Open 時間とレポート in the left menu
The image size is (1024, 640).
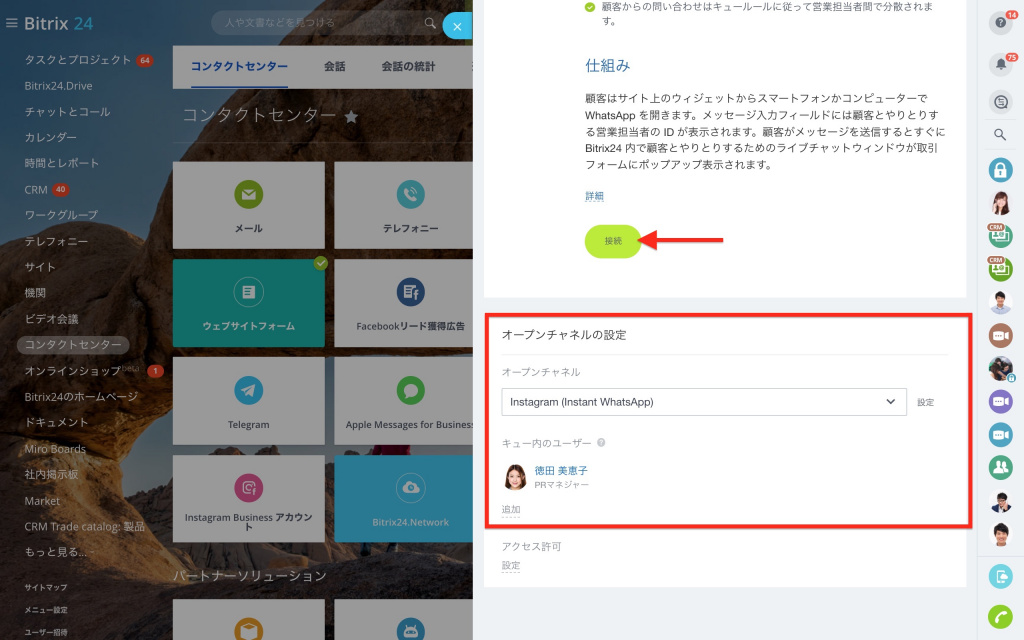(61, 163)
